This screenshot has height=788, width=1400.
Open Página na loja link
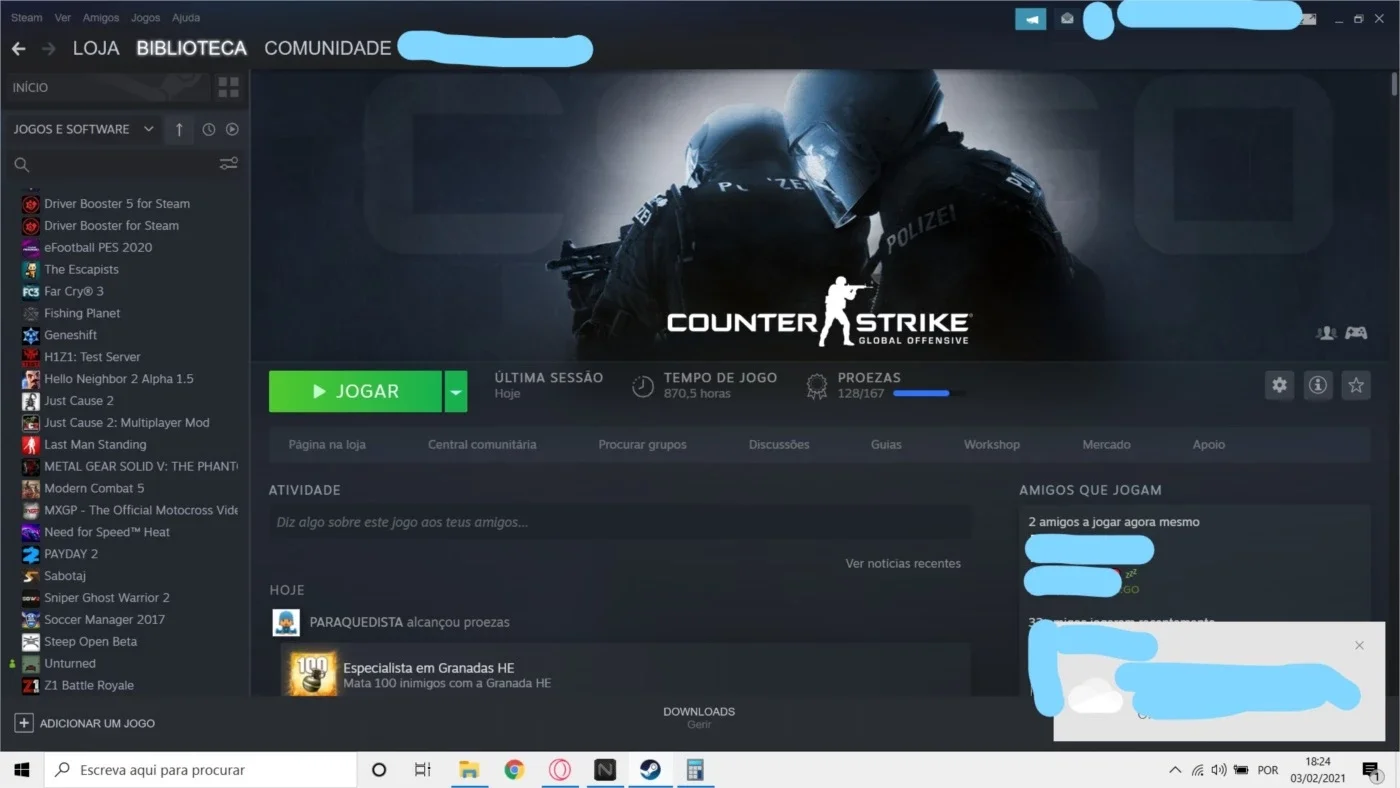(x=327, y=445)
